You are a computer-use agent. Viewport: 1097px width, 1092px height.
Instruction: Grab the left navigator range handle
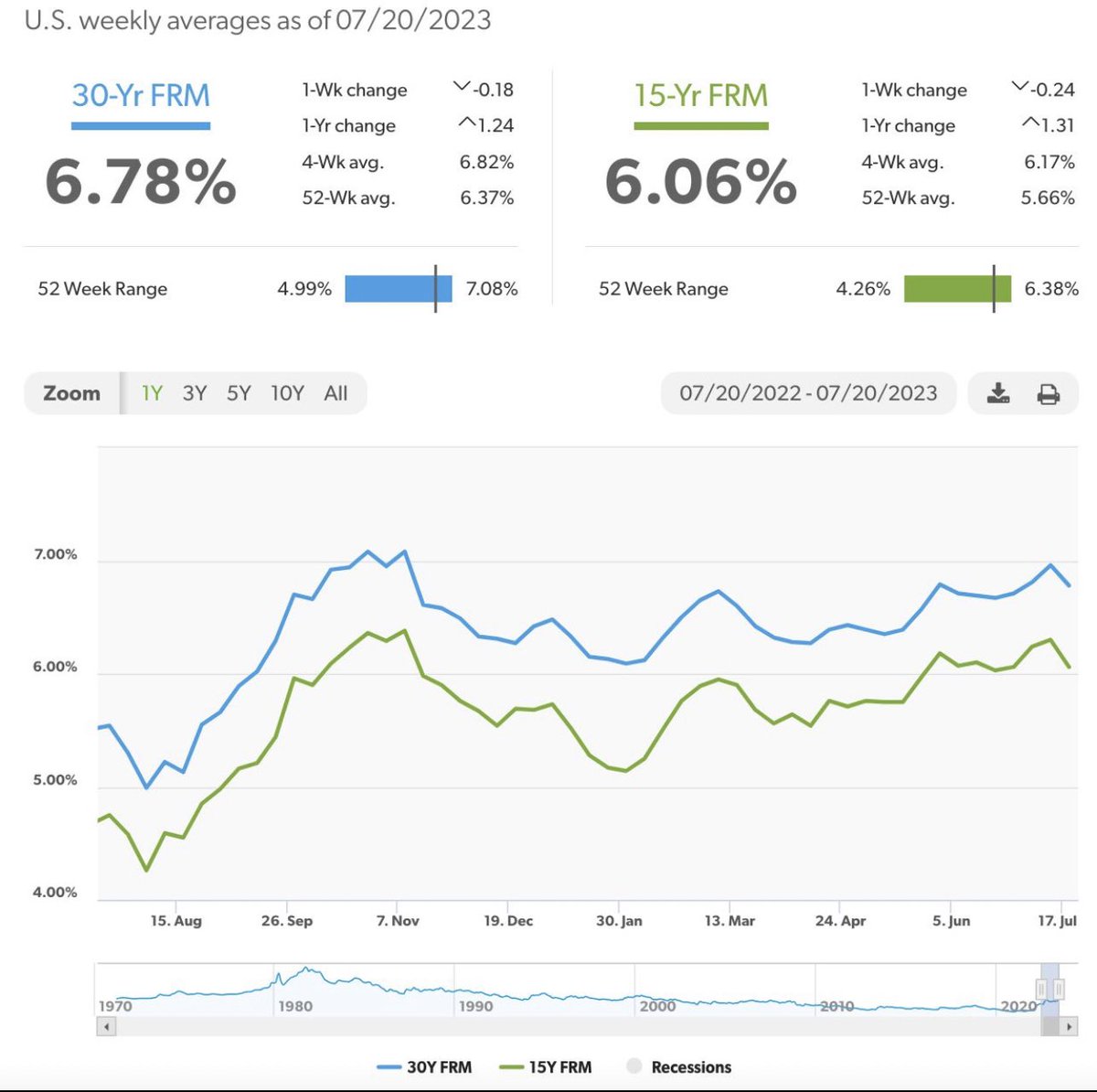1041,989
